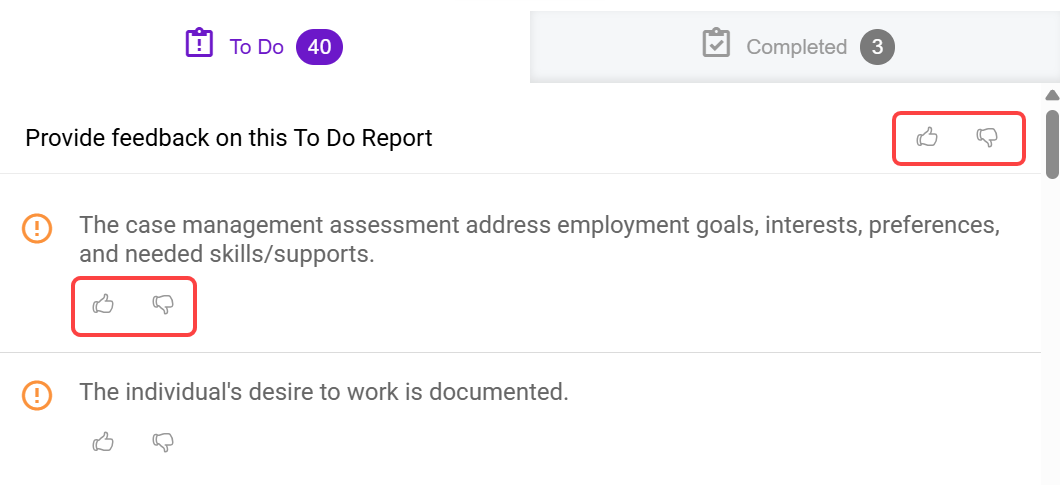Screen dimensions: 1060x485
Task: Click warning icon beside case management assessment
Action: coord(37,229)
